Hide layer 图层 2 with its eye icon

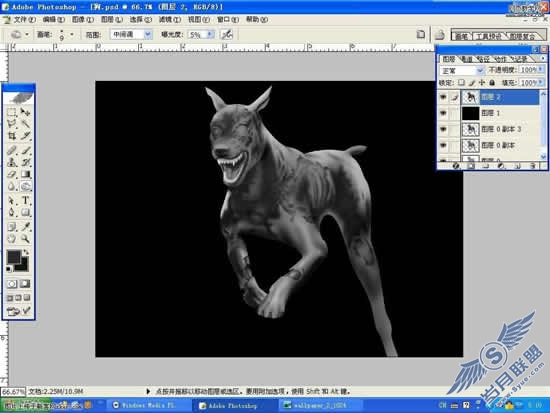tap(443, 97)
